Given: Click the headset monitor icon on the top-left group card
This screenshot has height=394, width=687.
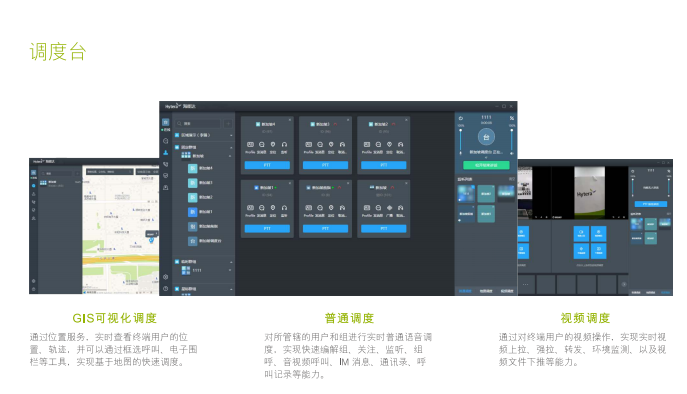Looking at the screenshot, I should 284,145.
